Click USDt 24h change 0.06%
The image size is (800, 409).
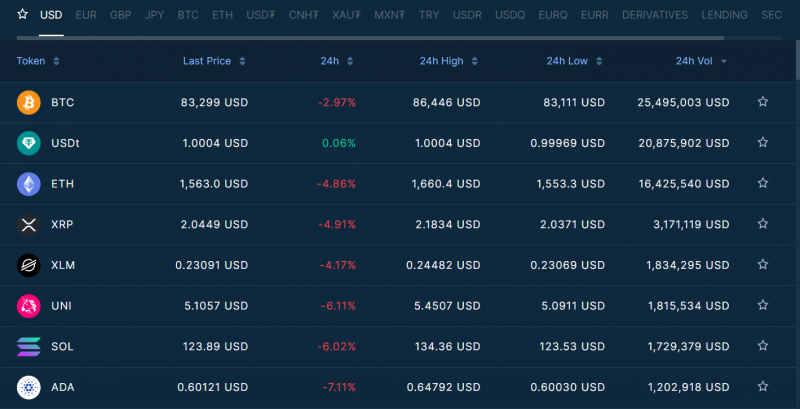pyautogui.click(x=339, y=143)
